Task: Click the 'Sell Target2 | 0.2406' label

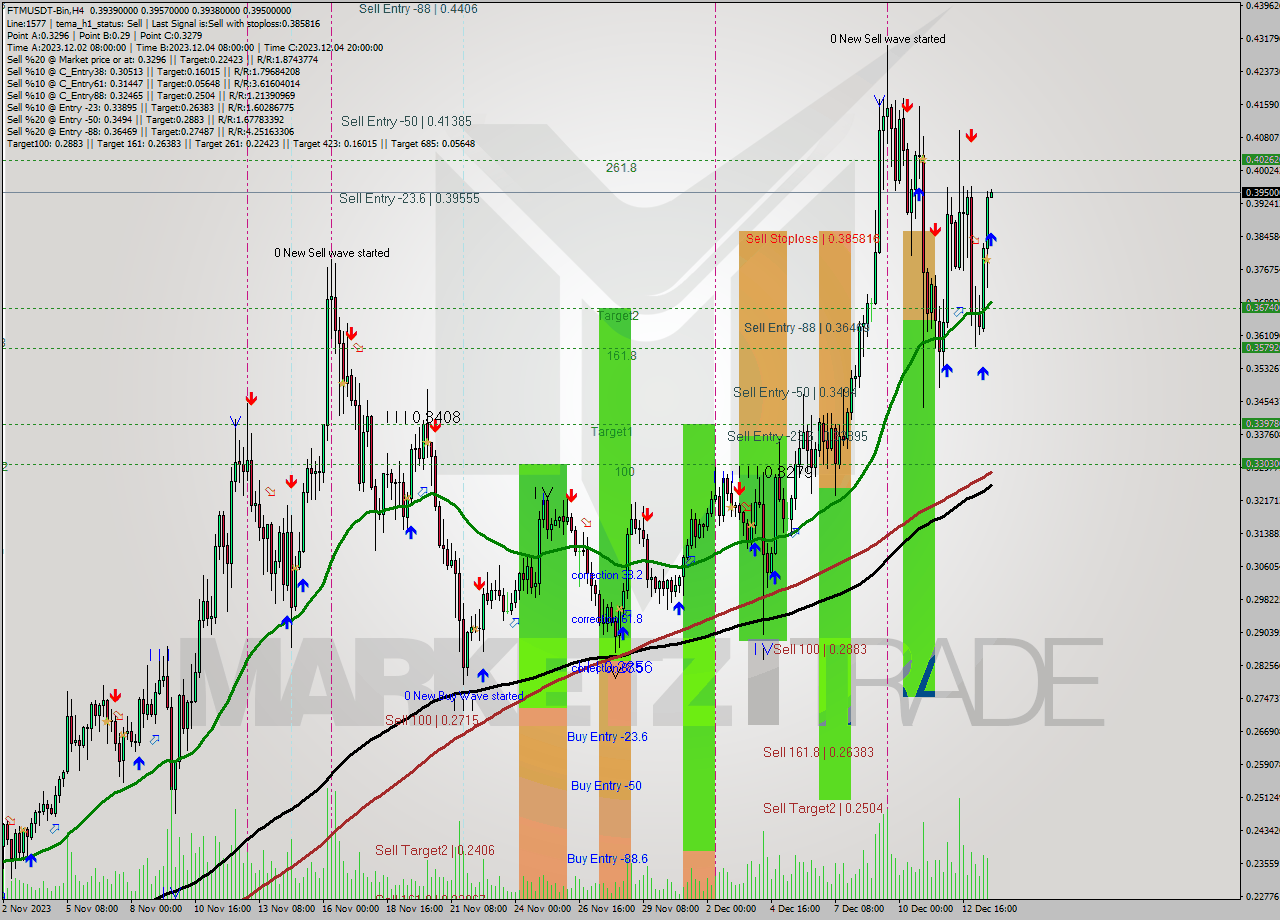Action: 435,850
